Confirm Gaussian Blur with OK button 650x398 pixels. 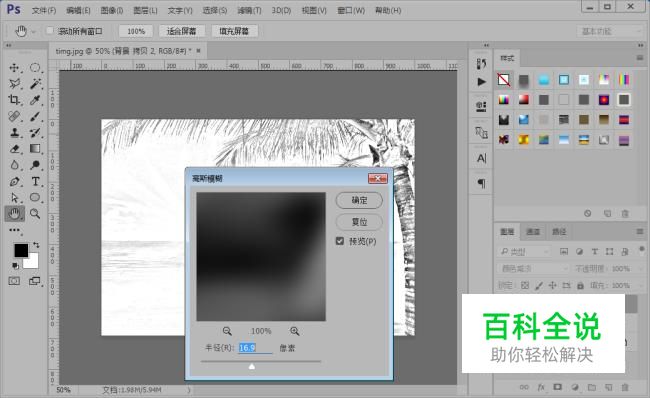click(359, 200)
